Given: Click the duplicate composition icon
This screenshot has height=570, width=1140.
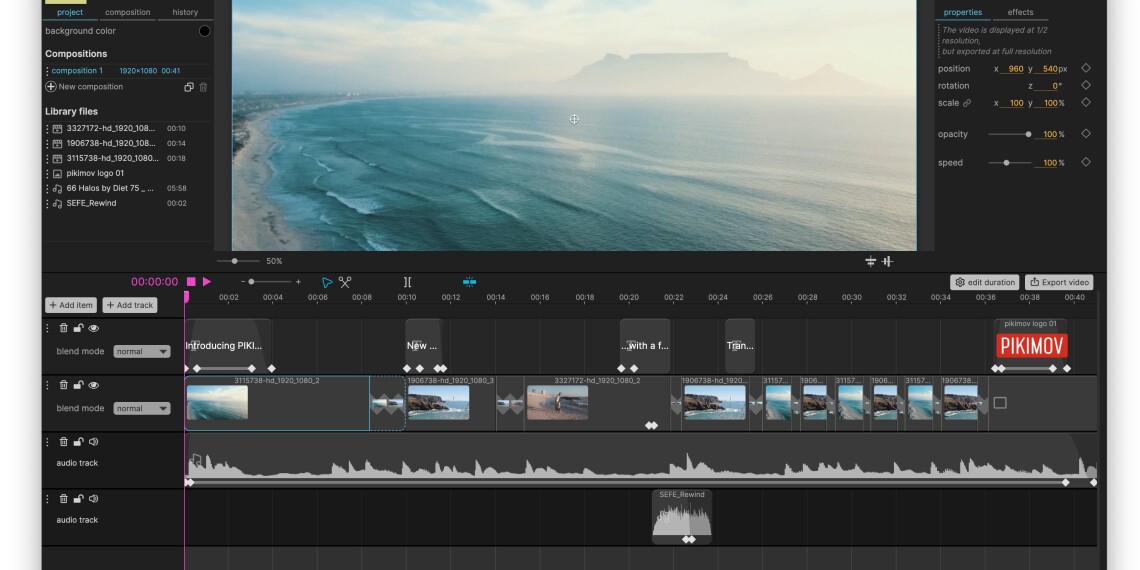Looking at the screenshot, I should 188,87.
